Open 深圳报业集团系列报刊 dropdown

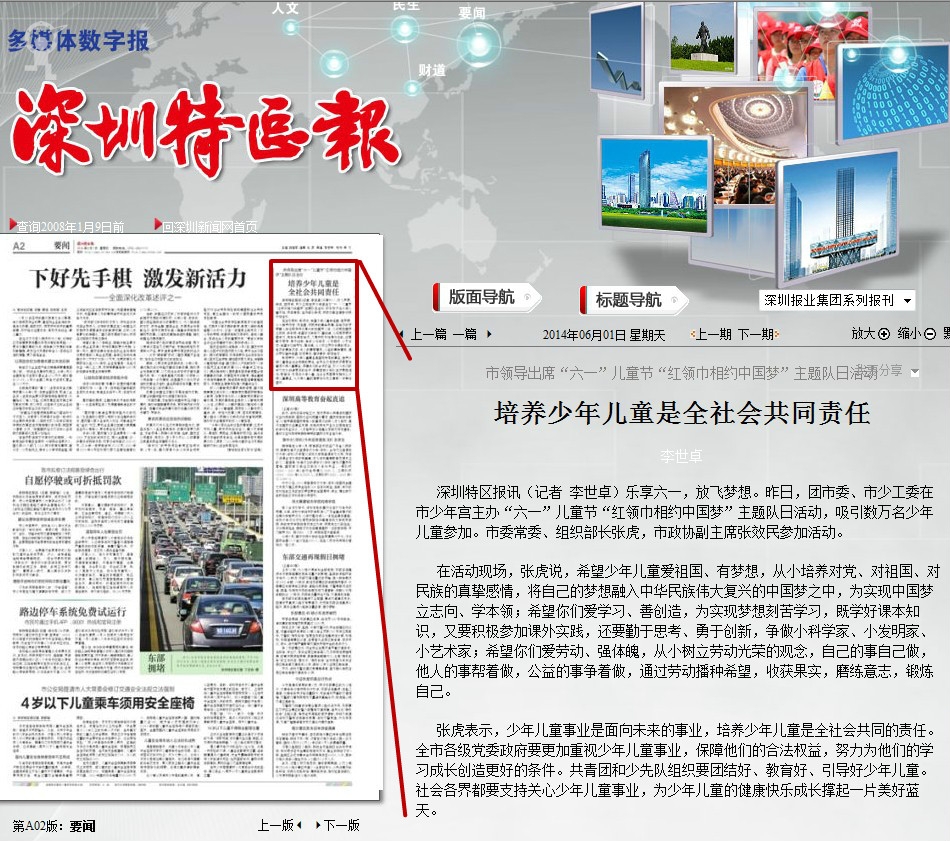(837, 300)
